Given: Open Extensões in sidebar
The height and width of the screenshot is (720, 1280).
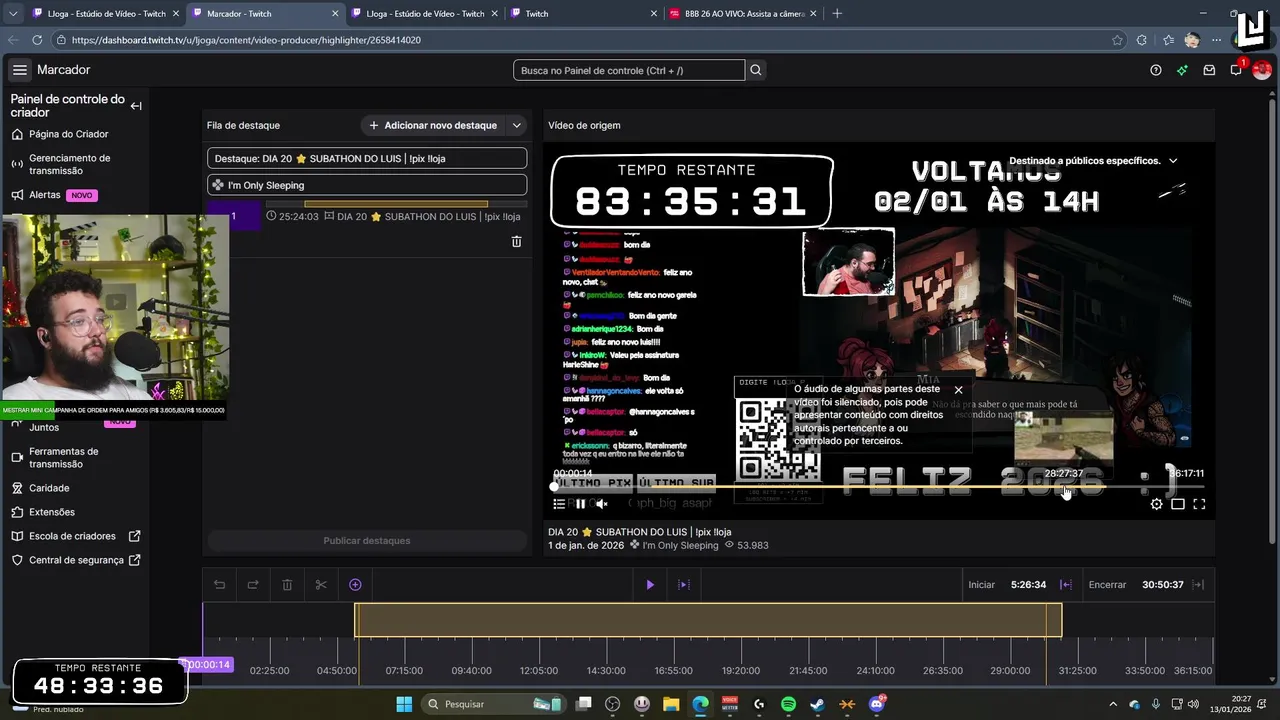Looking at the screenshot, I should point(52,512).
